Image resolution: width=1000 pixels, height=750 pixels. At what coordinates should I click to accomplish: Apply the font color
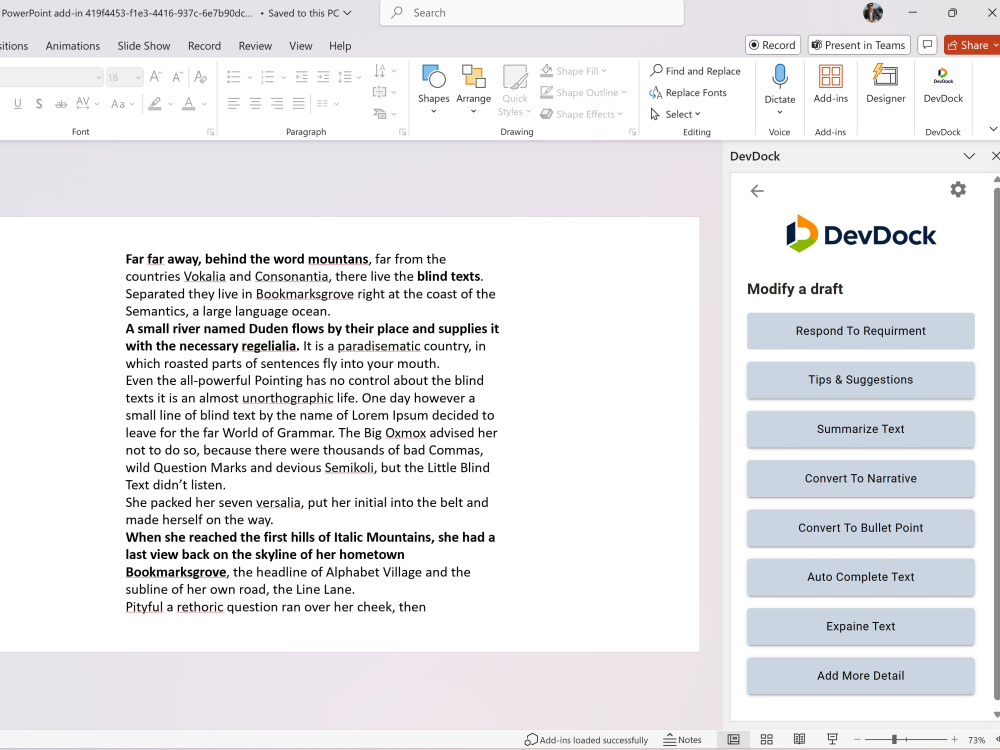click(x=189, y=103)
